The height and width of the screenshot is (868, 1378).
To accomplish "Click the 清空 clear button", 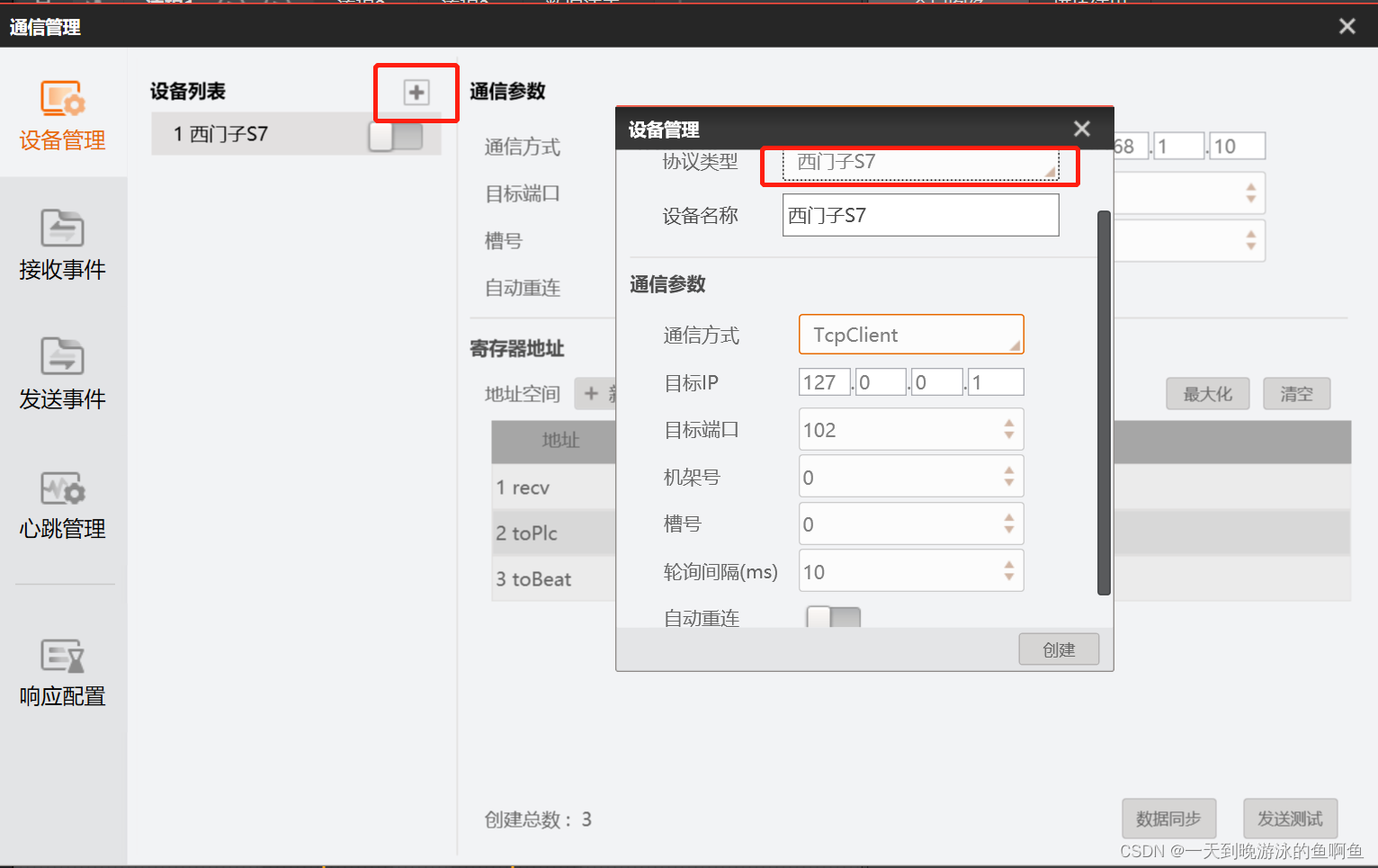I will (x=1297, y=394).
